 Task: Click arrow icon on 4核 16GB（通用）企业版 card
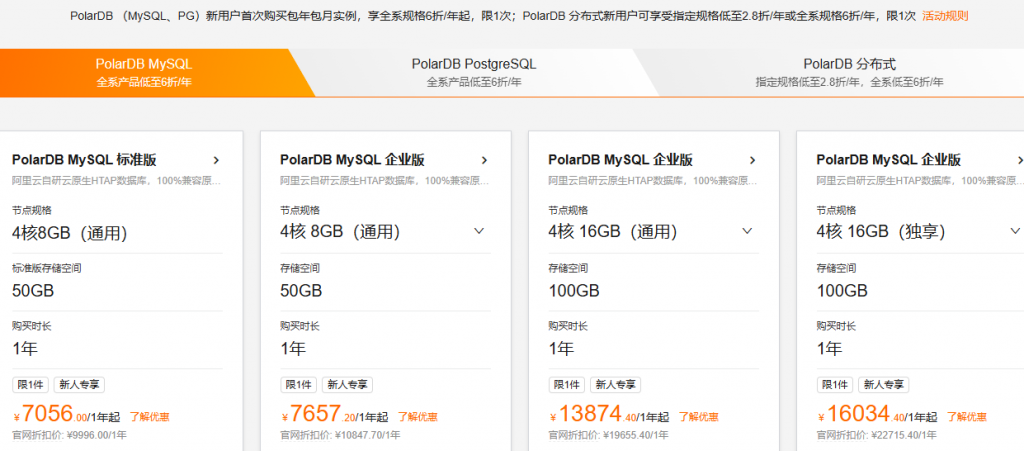coord(753,160)
